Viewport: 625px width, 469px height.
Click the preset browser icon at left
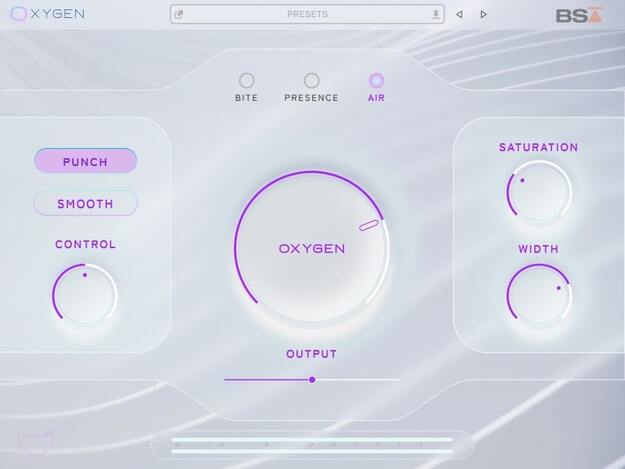(179, 14)
